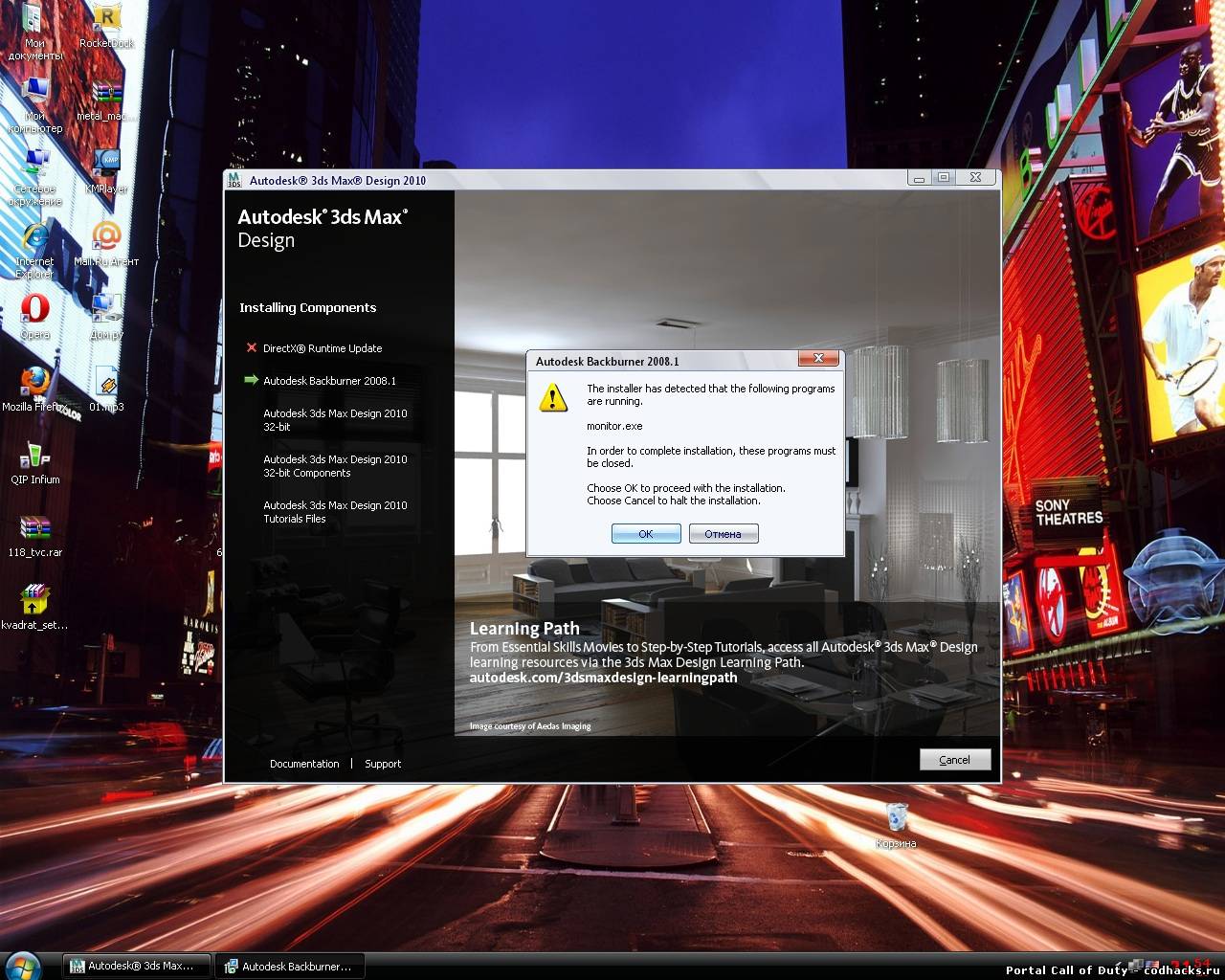Click the installer Cancel button

[954, 760]
